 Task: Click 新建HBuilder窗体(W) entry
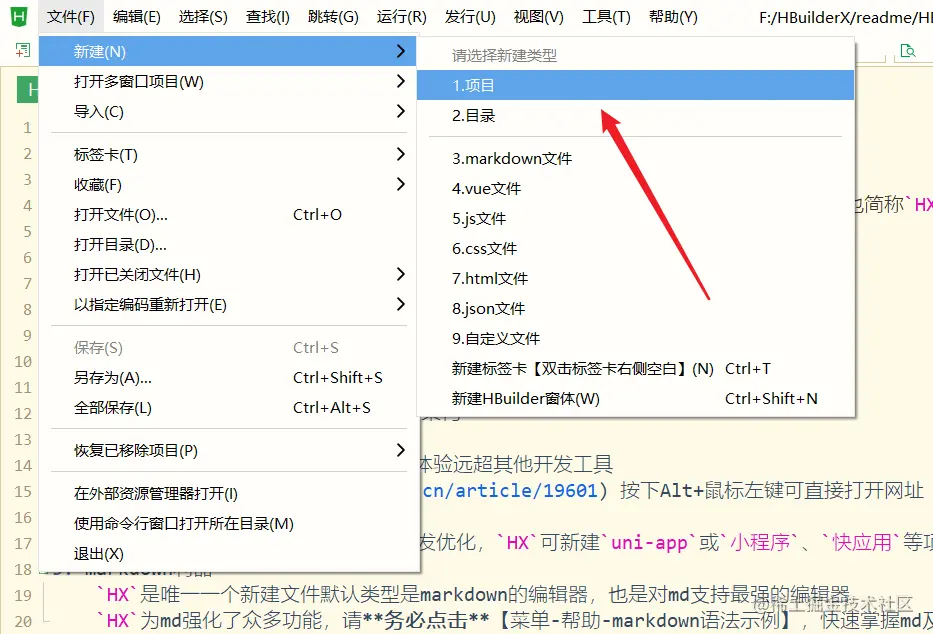click(x=635, y=398)
